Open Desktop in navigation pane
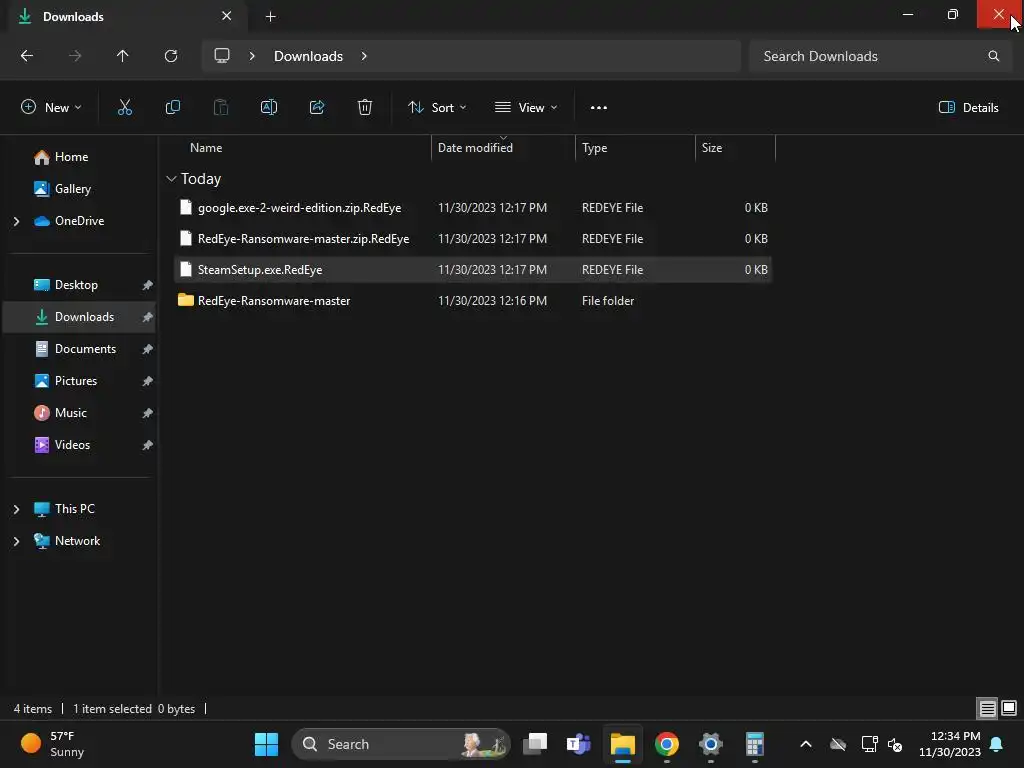Viewport: 1024px width, 768px height. point(76,285)
